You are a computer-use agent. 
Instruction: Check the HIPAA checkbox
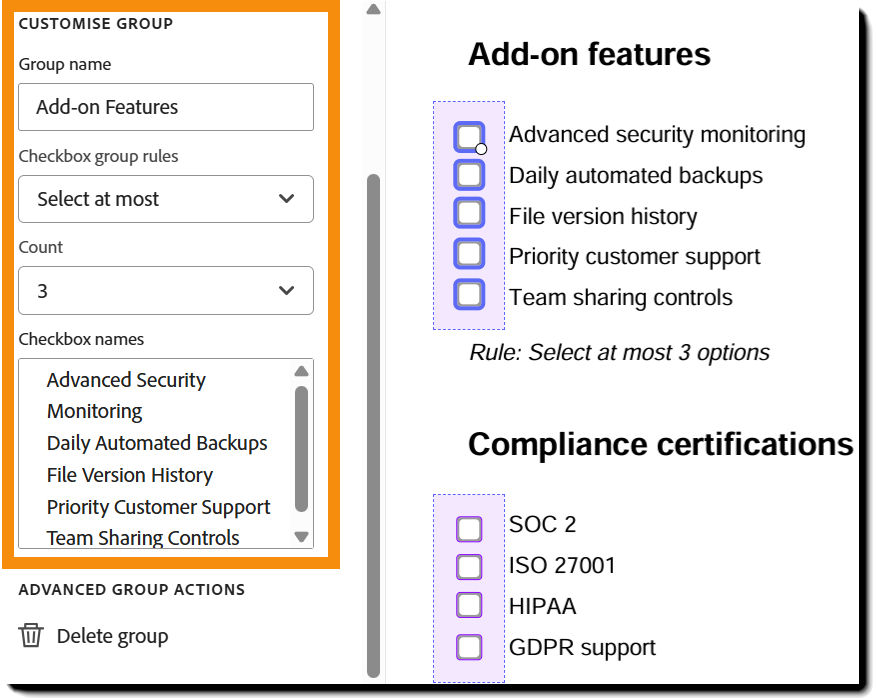click(469, 606)
